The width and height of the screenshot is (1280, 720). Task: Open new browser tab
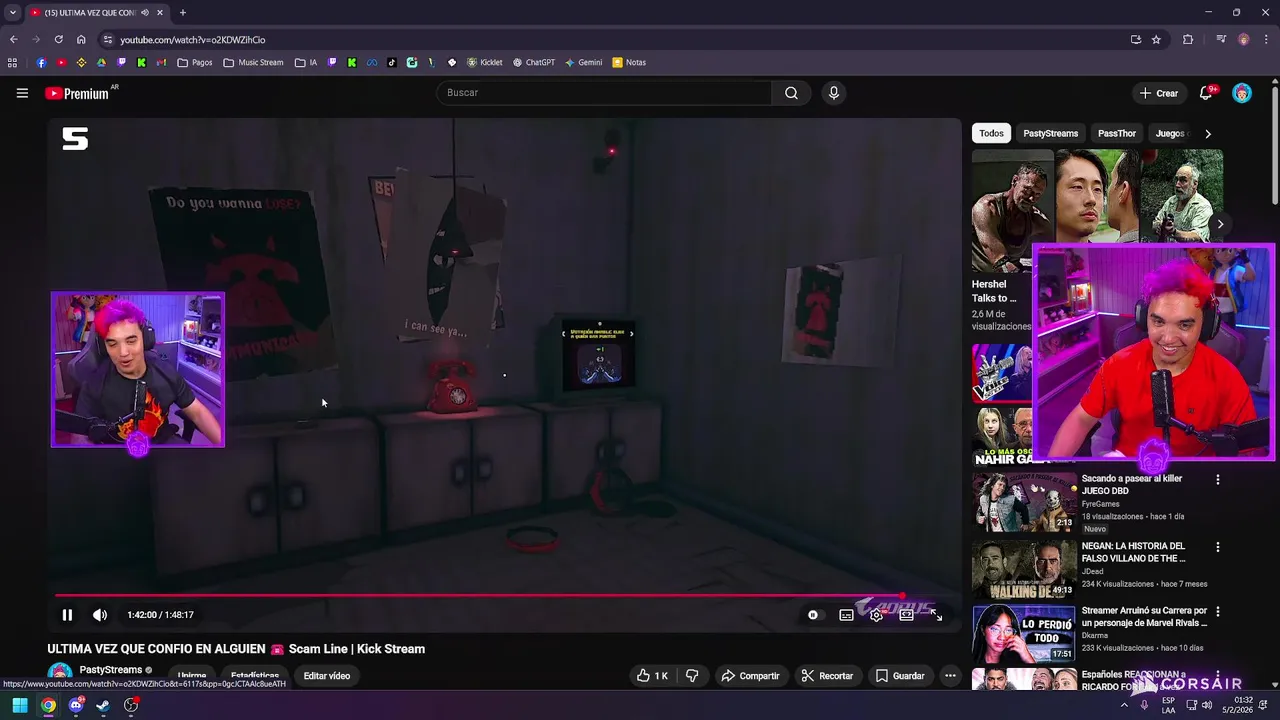[x=183, y=13]
